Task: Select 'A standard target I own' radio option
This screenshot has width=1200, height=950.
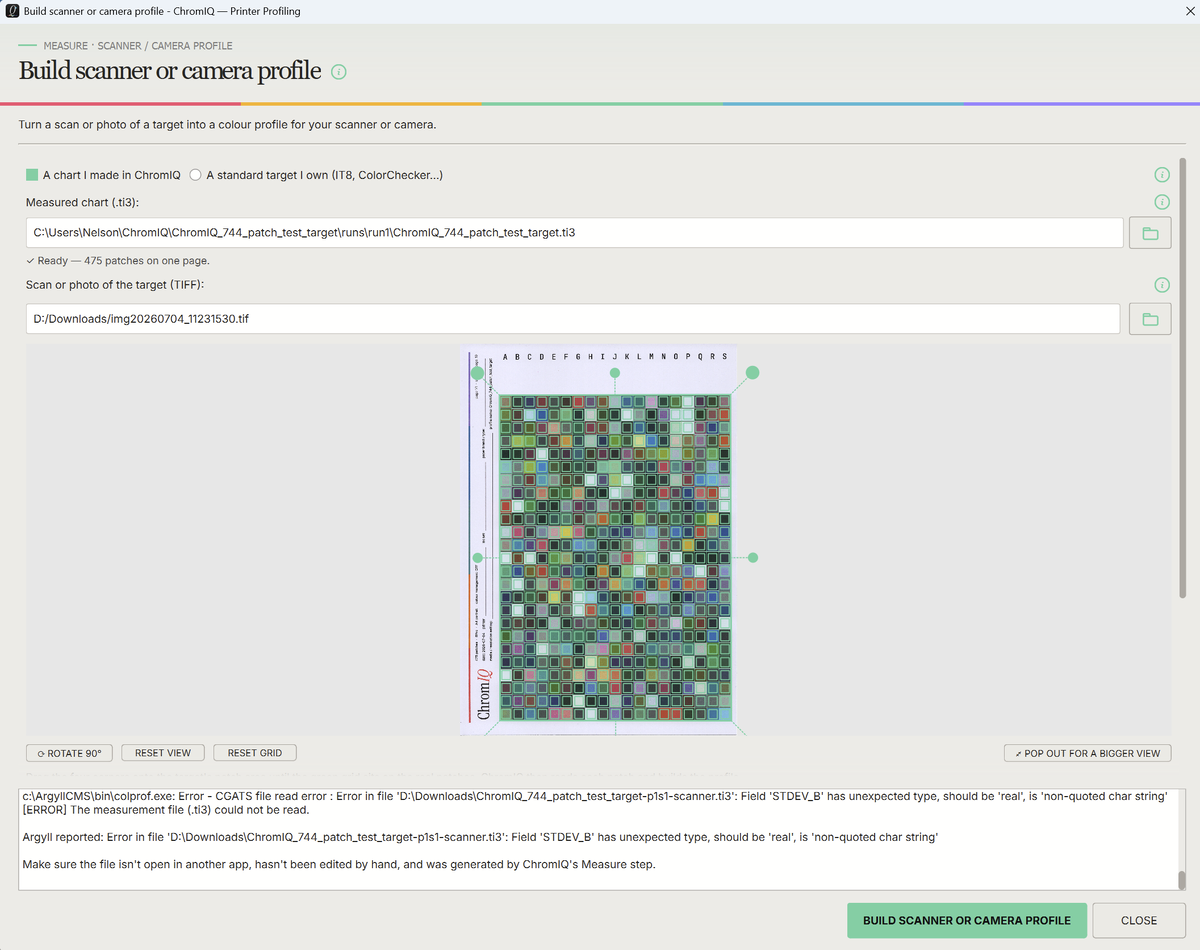Action: tap(316, 175)
